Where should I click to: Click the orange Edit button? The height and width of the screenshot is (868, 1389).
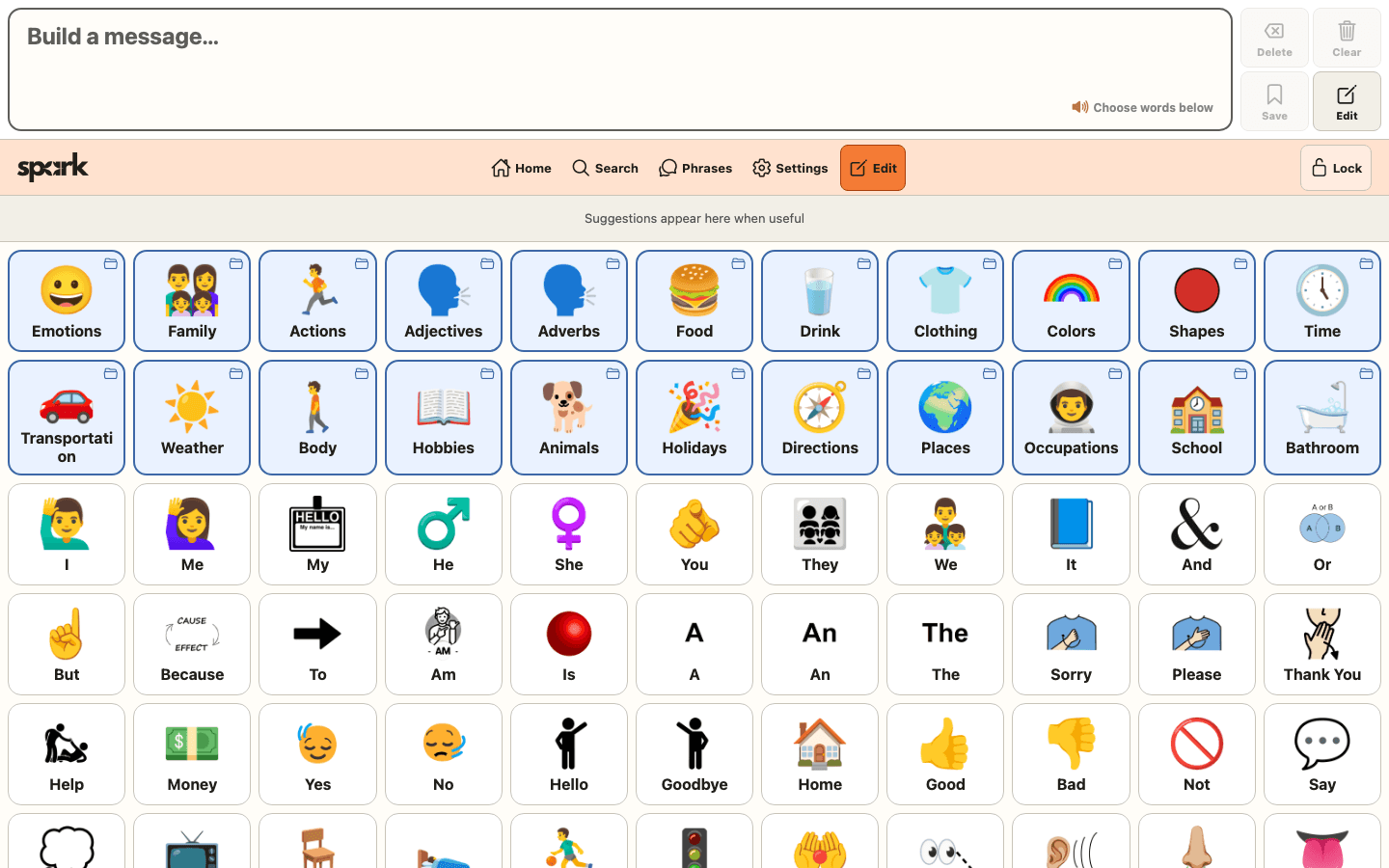coord(873,168)
